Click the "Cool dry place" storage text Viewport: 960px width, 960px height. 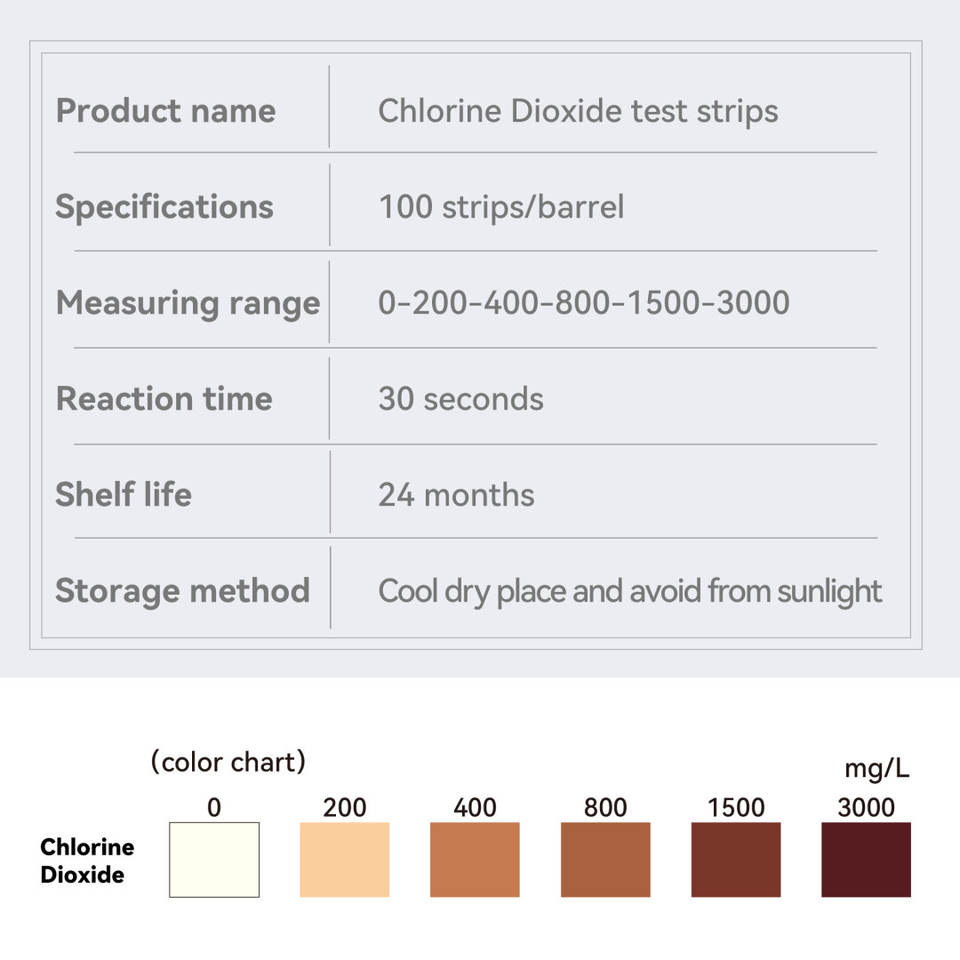pyautogui.click(x=630, y=591)
